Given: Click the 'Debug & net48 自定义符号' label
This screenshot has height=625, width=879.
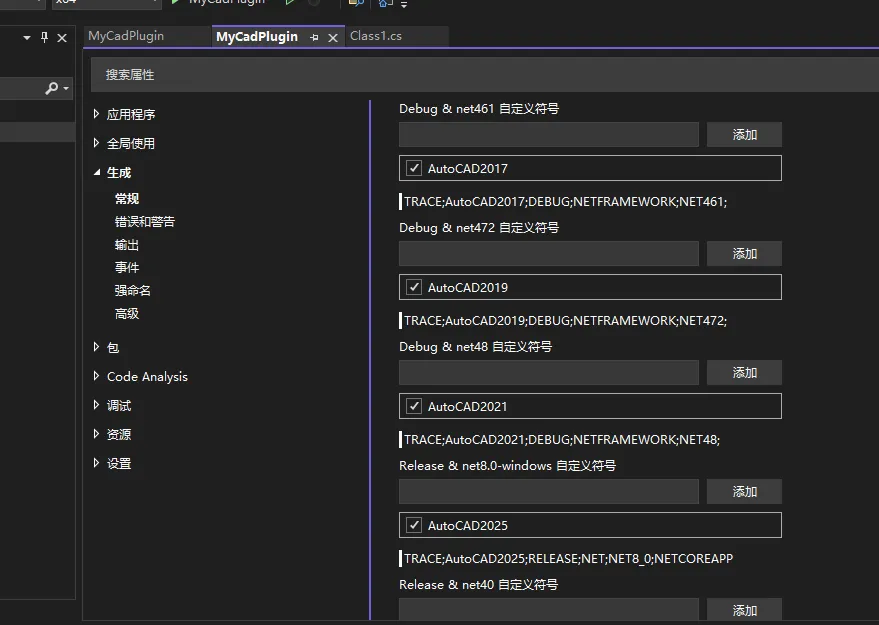Looking at the screenshot, I should tap(475, 346).
